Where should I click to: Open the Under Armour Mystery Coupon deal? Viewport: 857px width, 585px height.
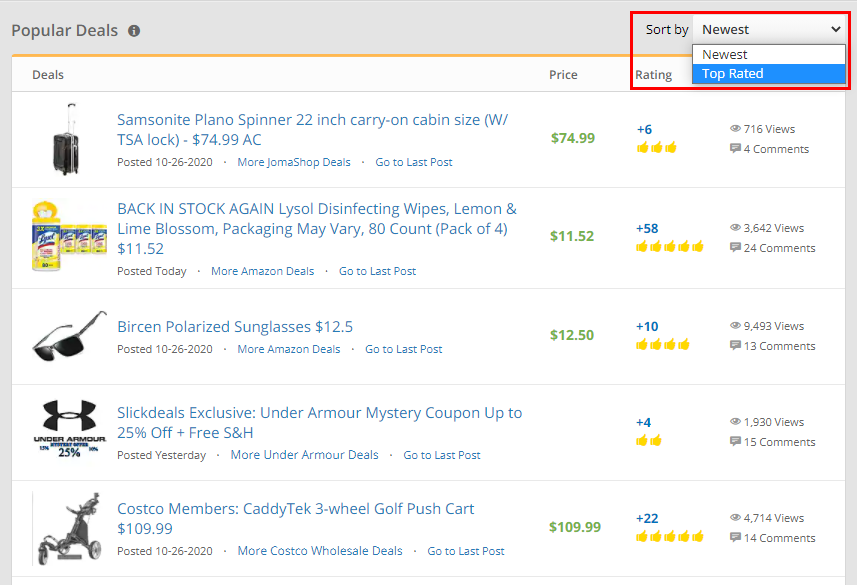[320, 423]
